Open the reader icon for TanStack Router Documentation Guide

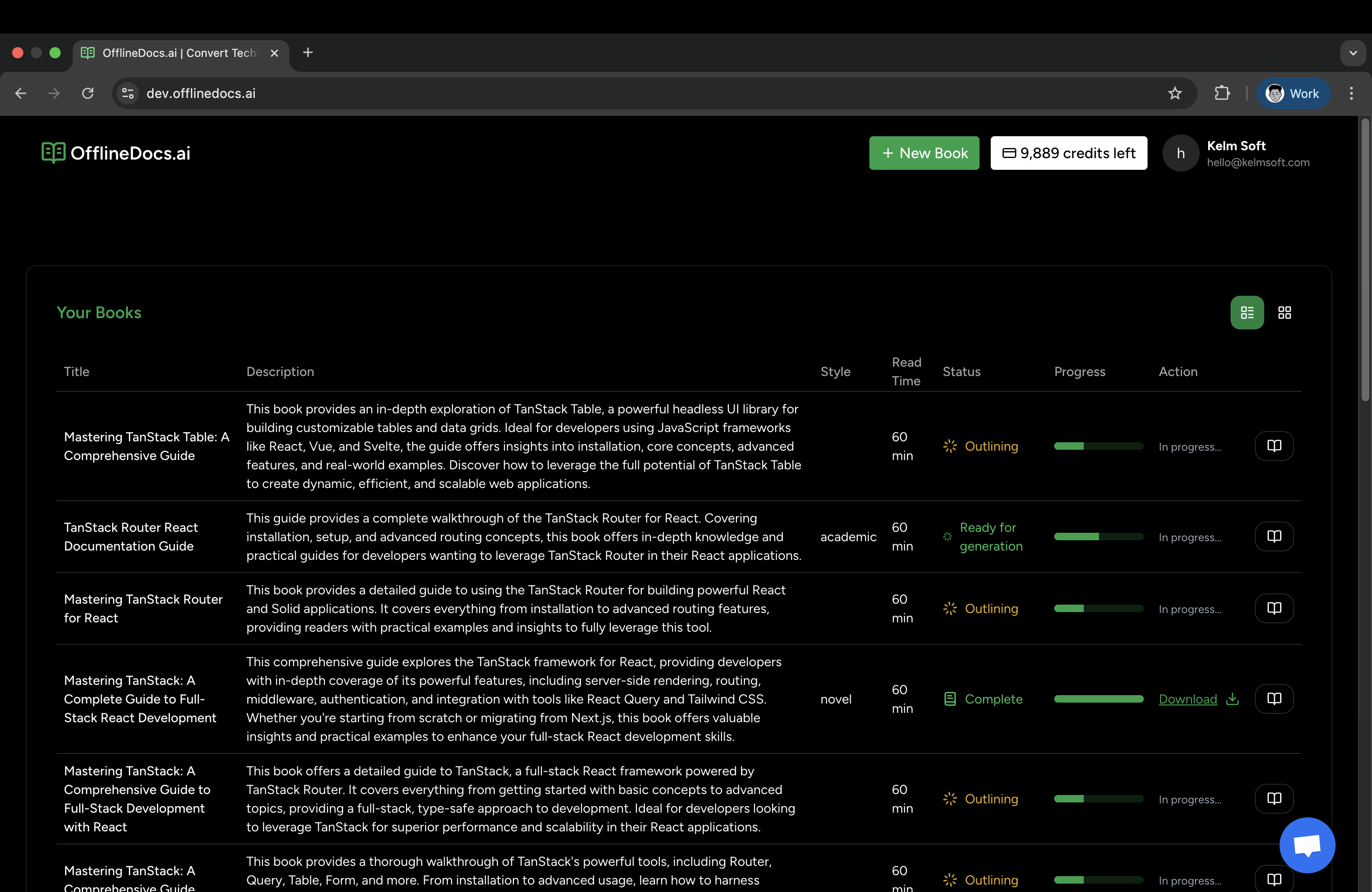(x=1274, y=536)
